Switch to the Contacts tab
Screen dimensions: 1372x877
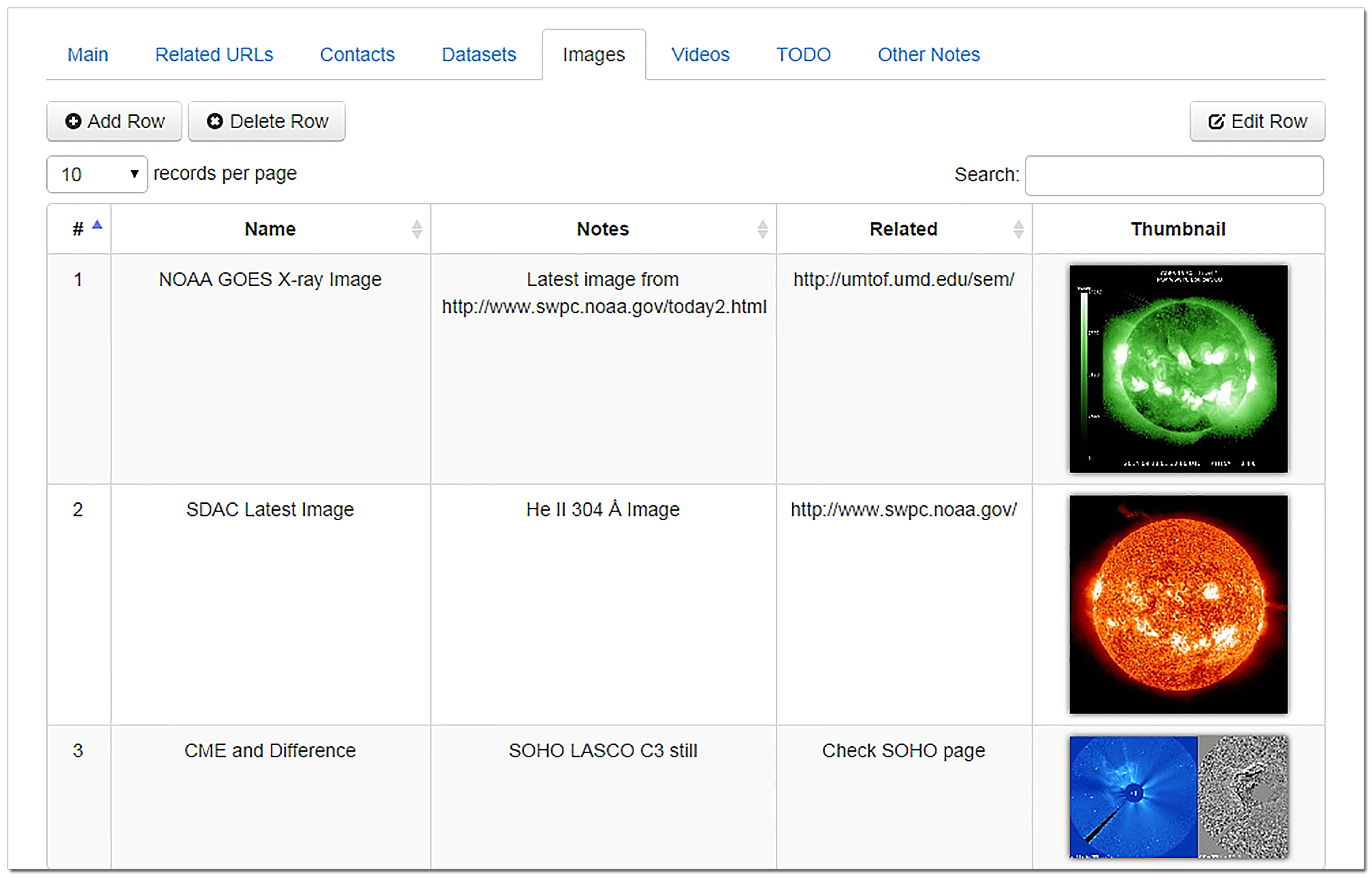(x=357, y=54)
